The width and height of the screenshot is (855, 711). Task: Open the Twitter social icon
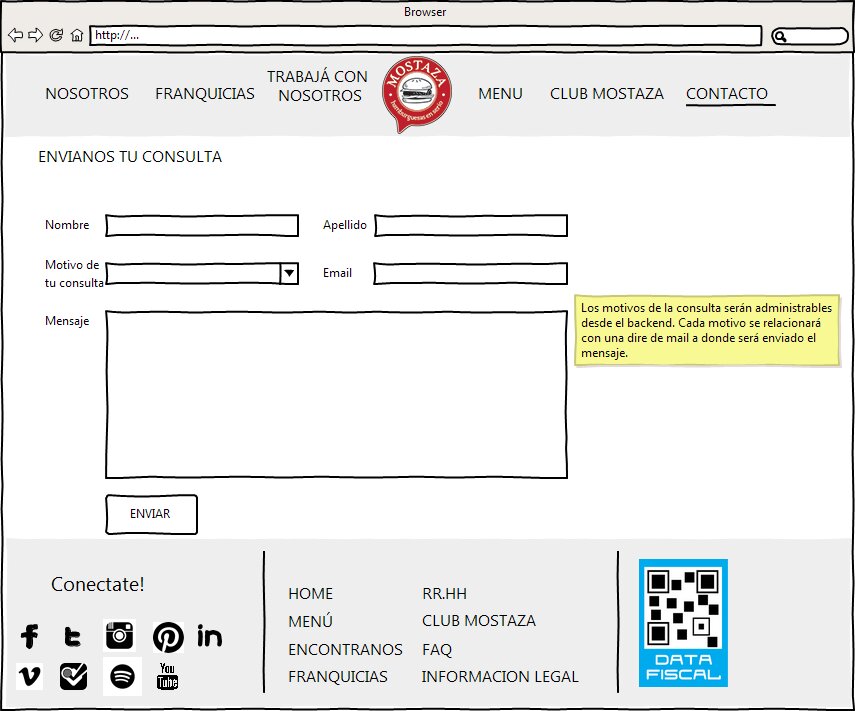(x=73, y=636)
